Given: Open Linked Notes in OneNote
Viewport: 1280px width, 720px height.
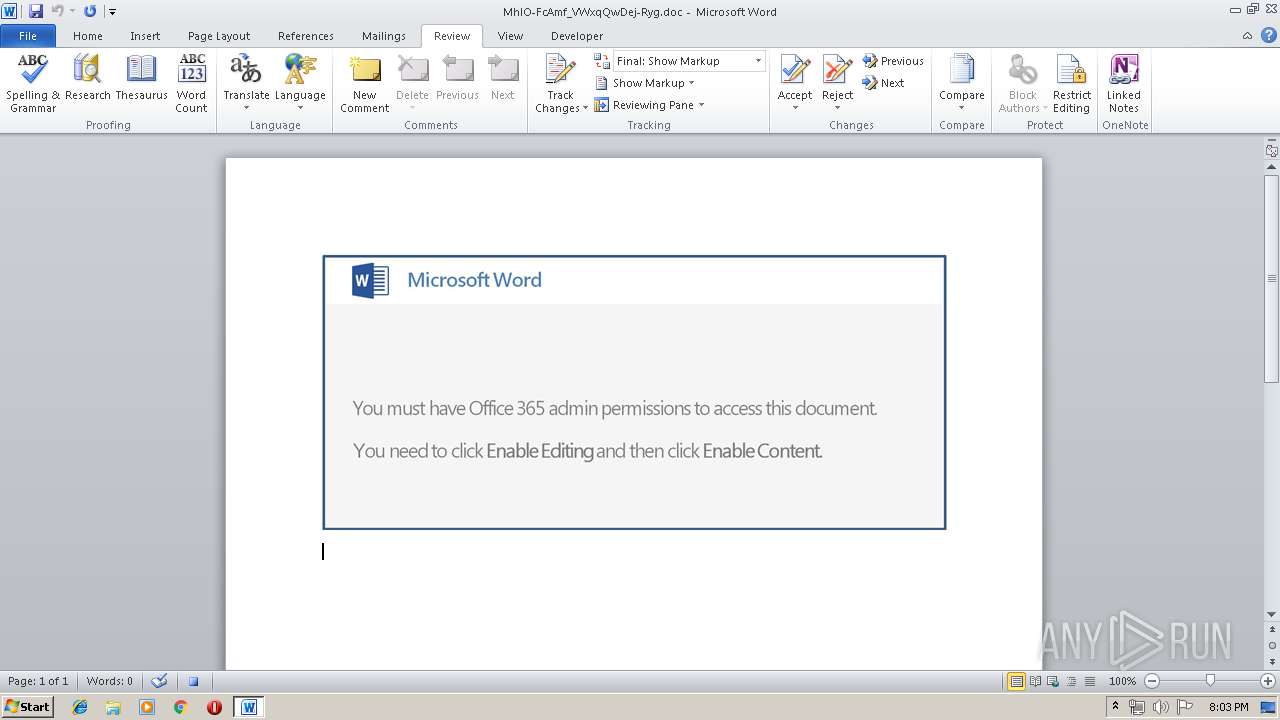Looking at the screenshot, I should [x=1124, y=83].
